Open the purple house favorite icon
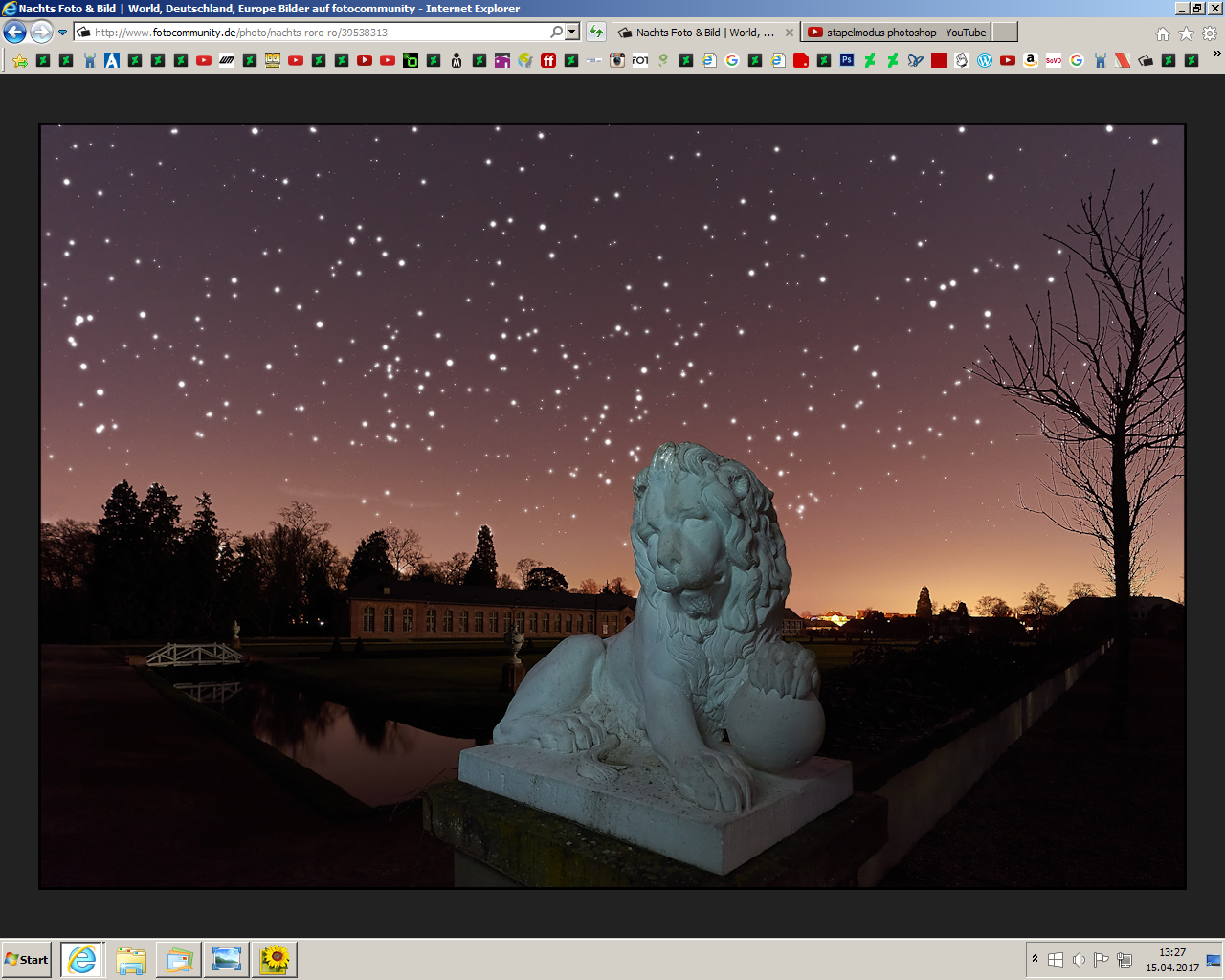The width and height of the screenshot is (1225, 980). point(502,60)
